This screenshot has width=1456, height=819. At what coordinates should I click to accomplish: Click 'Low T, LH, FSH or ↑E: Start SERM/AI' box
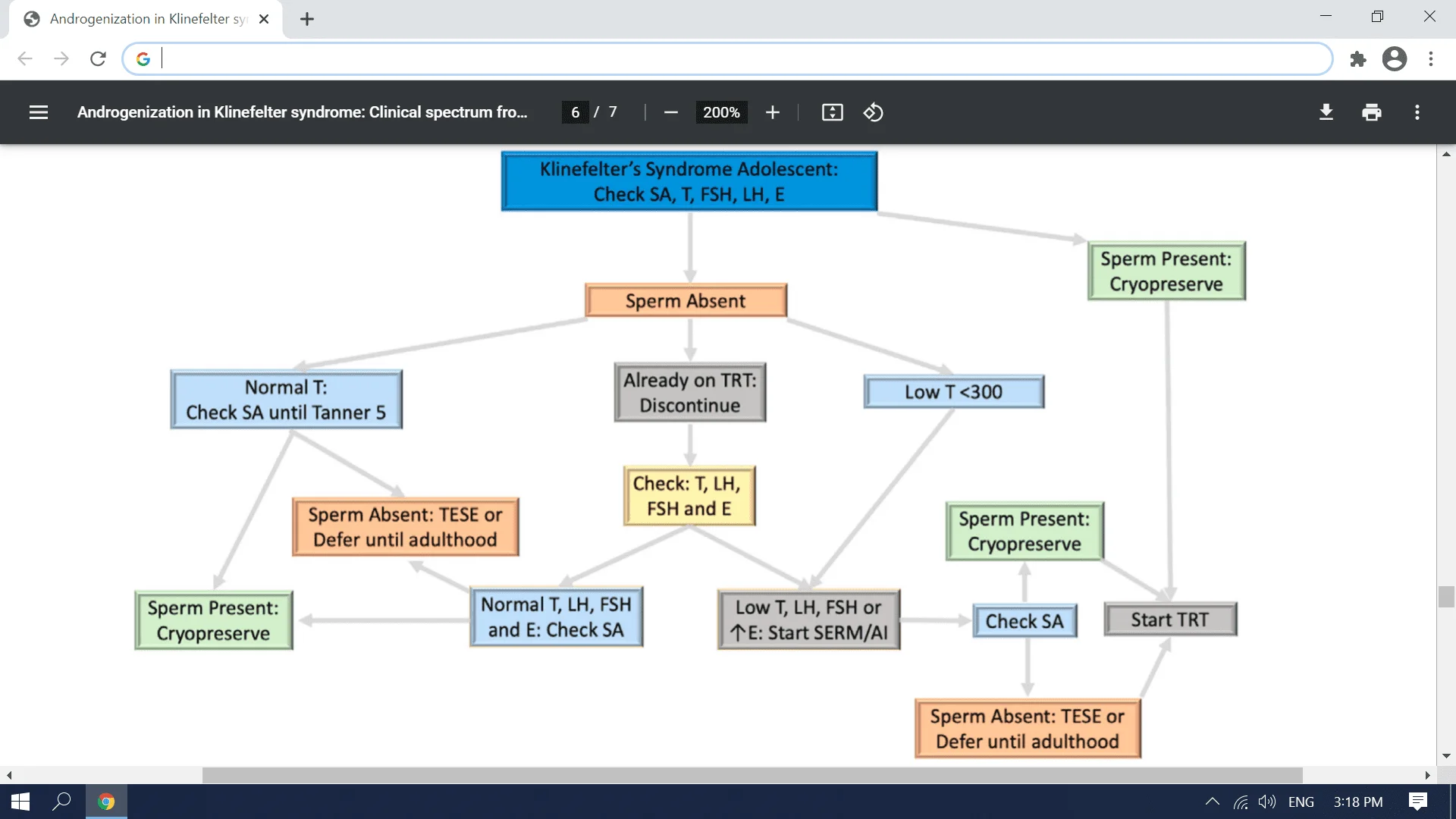pos(809,620)
